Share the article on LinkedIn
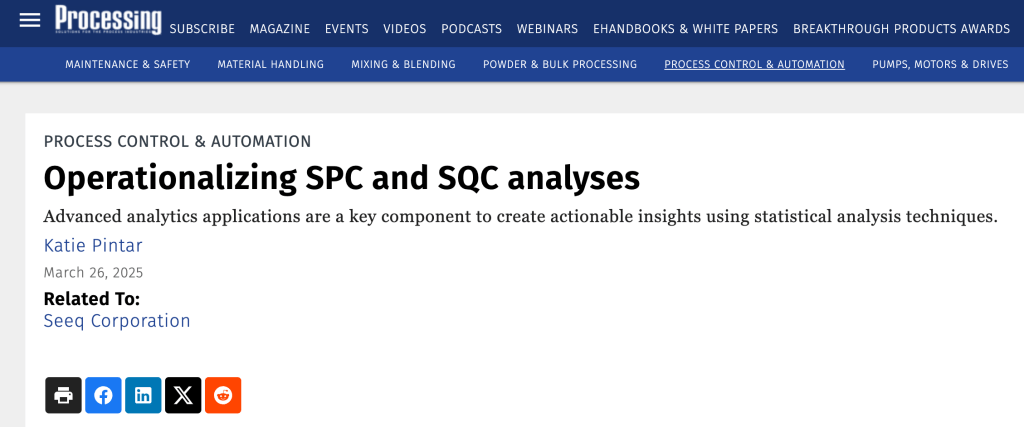Screen dimensions: 1024x427 [143, 395]
